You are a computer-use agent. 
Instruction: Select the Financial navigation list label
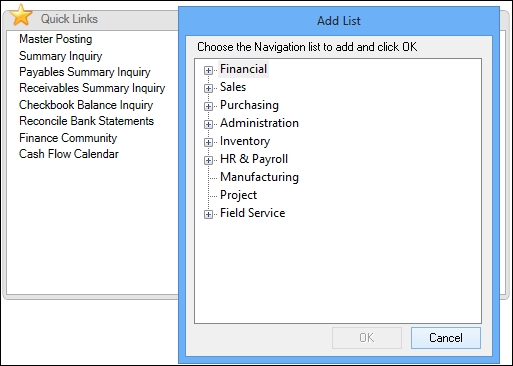[x=243, y=69]
